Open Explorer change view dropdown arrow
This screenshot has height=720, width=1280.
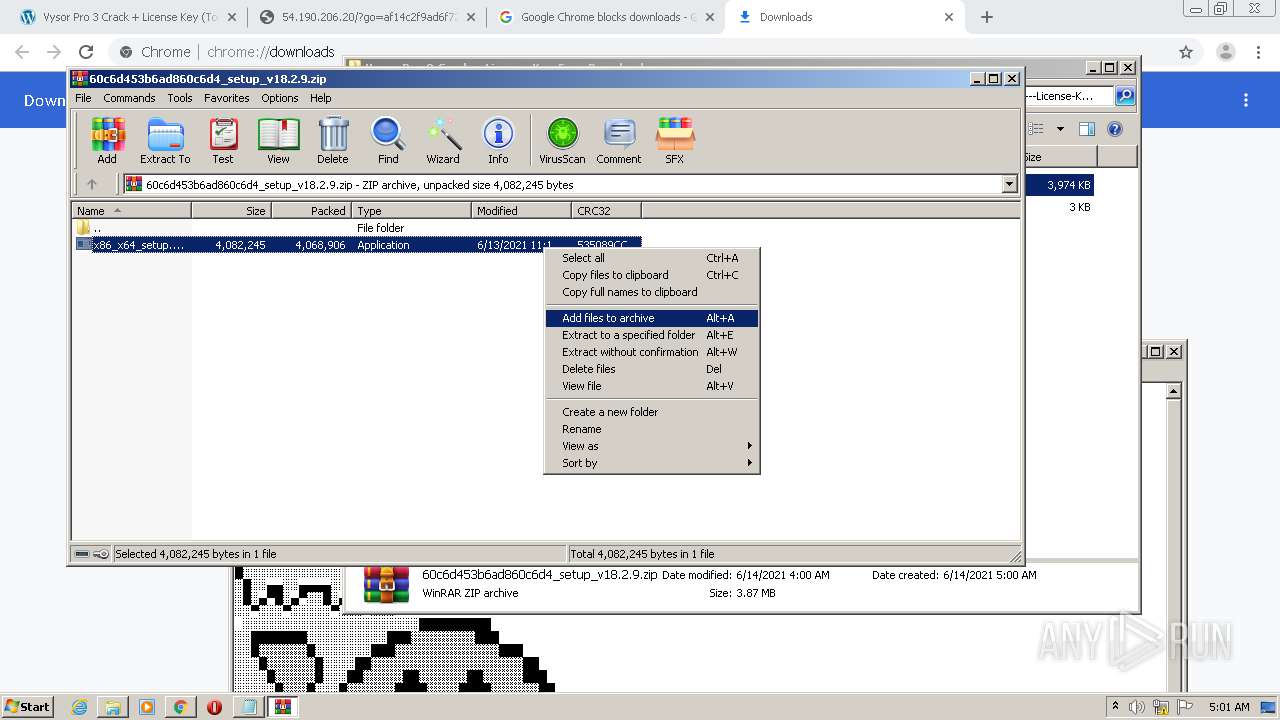1061,129
